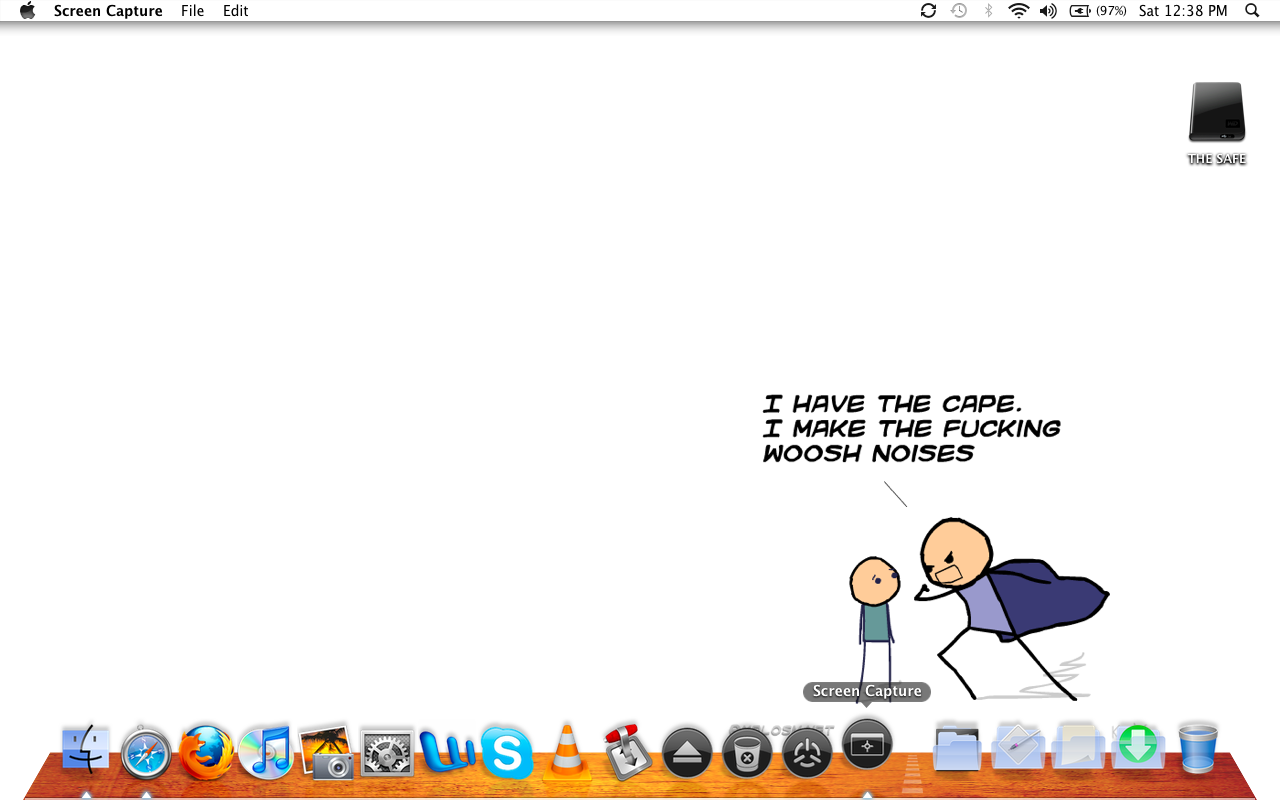
Task: Open the Downloads stack with green arrow
Action: click(x=1138, y=747)
